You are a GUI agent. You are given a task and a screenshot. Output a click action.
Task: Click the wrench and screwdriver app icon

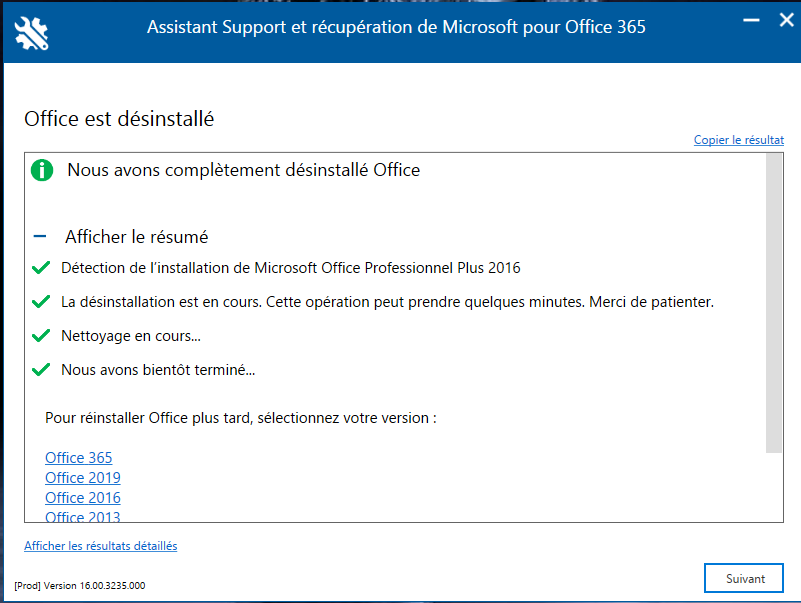tap(32, 33)
